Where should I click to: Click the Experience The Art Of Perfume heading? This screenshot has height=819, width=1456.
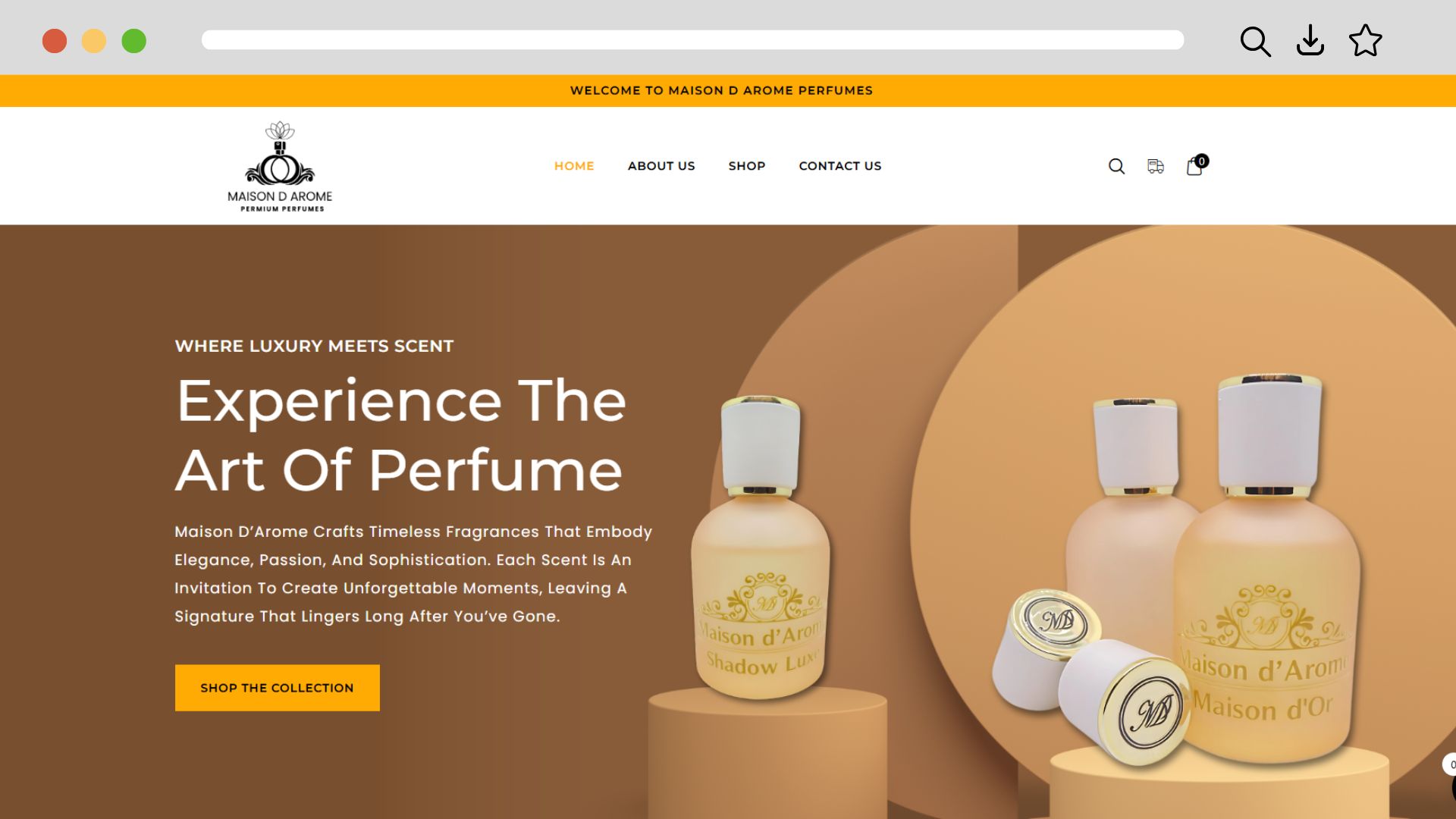pyautogui.click(x=401, y=436)
